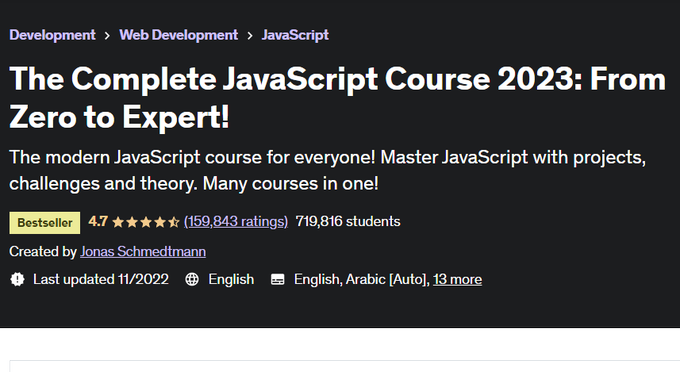Image resolution: width=680 pixels, height=372 pixels.
Task: Click chevron between Development and Web Development
Action: (x=107, y=36)
